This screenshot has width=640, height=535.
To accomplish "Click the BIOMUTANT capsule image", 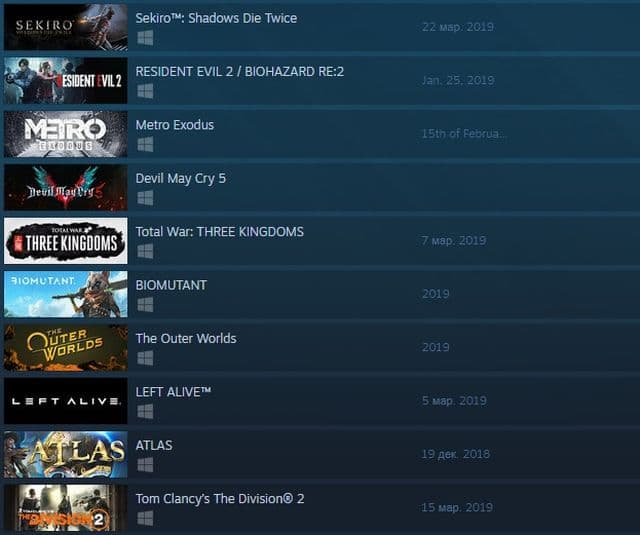I will (66, 295).
